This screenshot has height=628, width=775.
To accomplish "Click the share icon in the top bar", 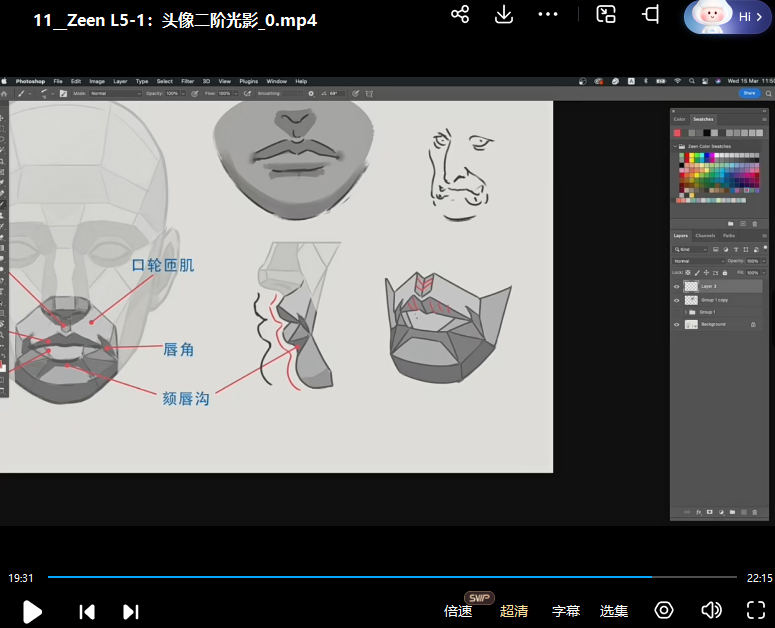I will pyautogui.click(x=460, y=14).
